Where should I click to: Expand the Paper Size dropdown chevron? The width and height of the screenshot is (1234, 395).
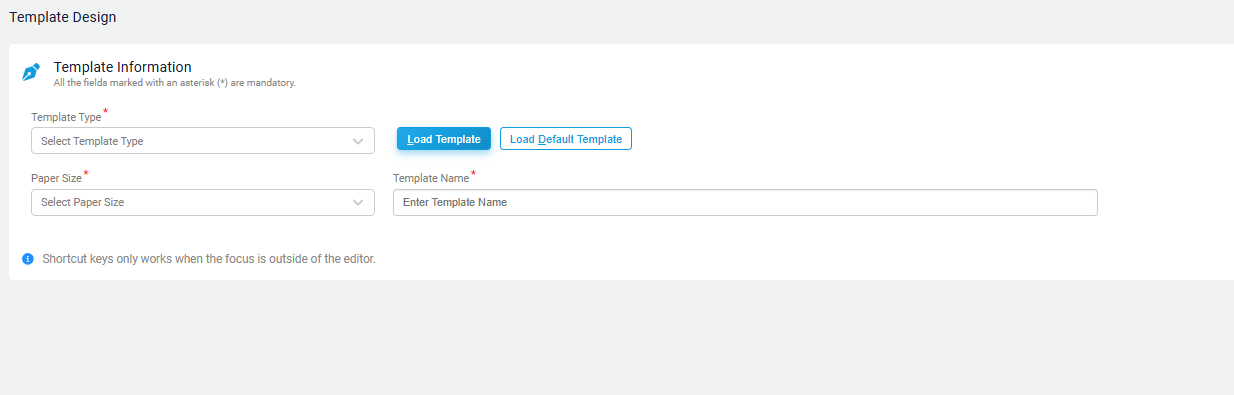click(358, 203)
